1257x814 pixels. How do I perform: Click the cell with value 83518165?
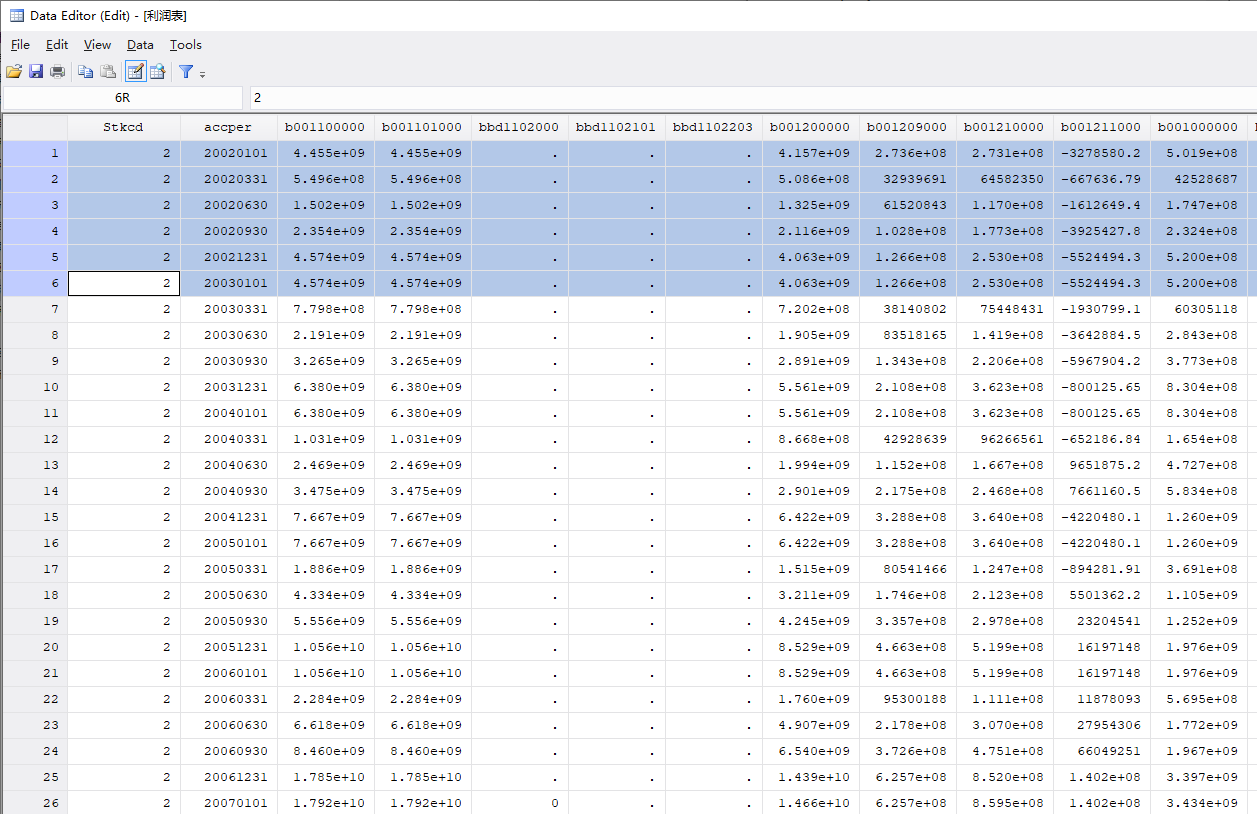pos(907,335)
